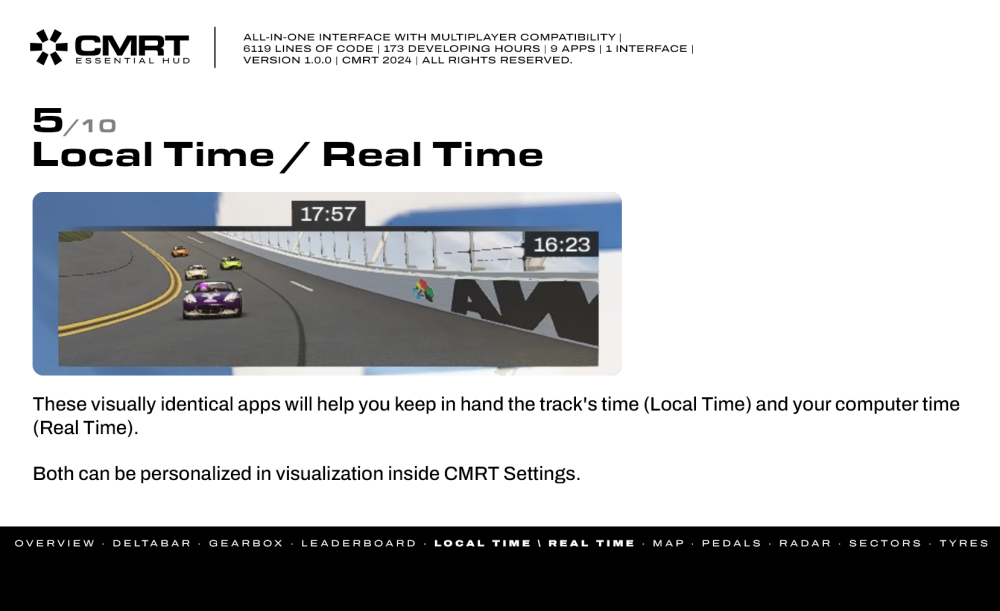
Task: Open the Gearbox page link
Action: pyautogui.click(x=246, y=543)
